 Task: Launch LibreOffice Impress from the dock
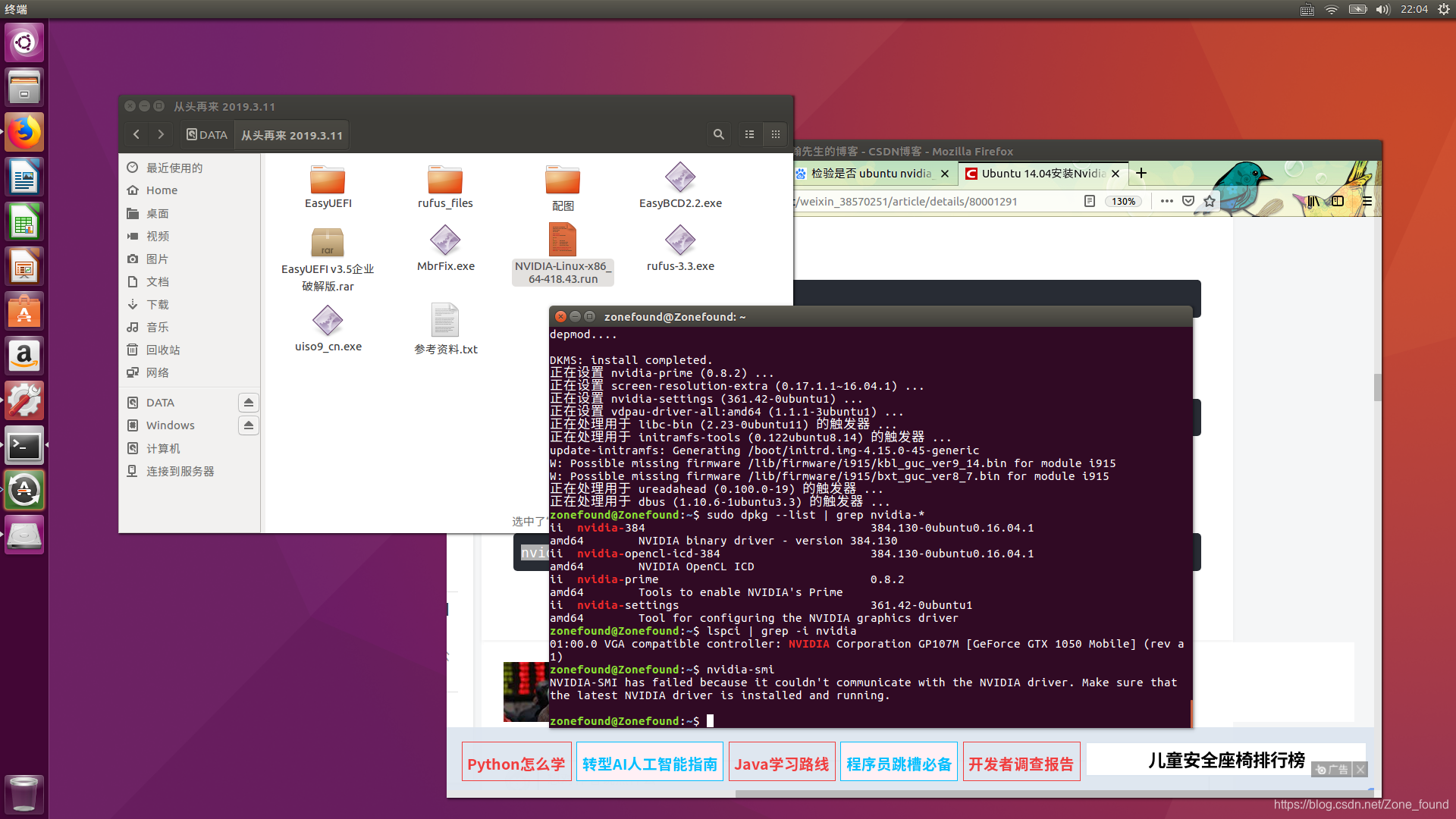pyautogui.click(x=24, y=266)
